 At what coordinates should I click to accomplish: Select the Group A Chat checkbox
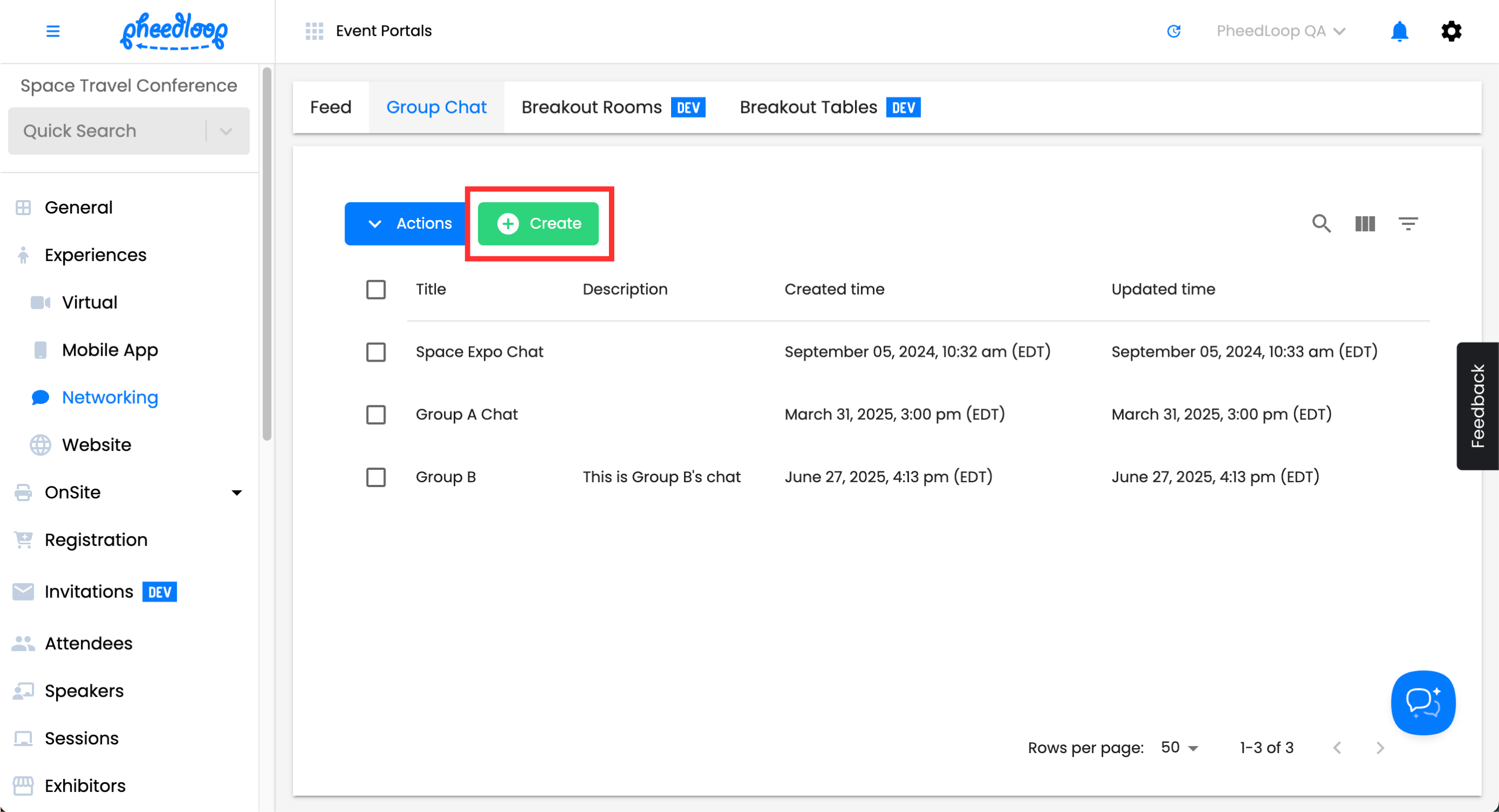click(x=376, y=415)
